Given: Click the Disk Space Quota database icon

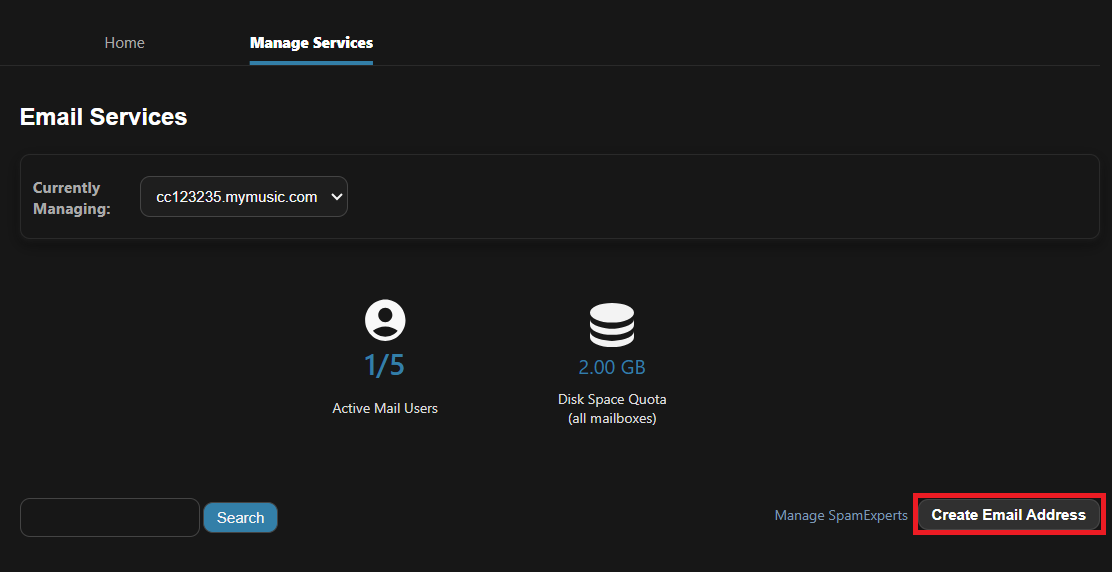Looking at the screenshot, I should pos(611,324).
